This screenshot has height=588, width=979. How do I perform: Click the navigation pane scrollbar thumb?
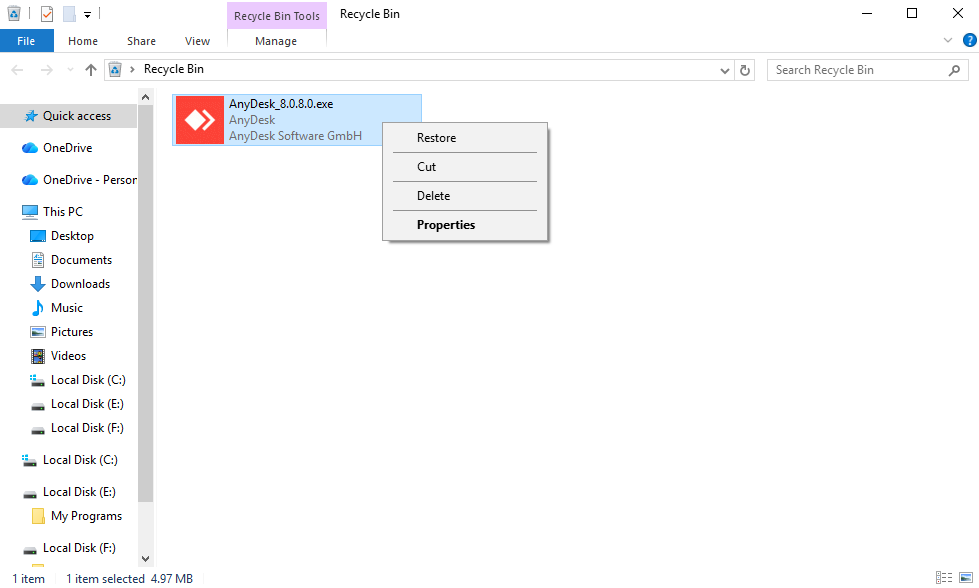click(145, 303)
